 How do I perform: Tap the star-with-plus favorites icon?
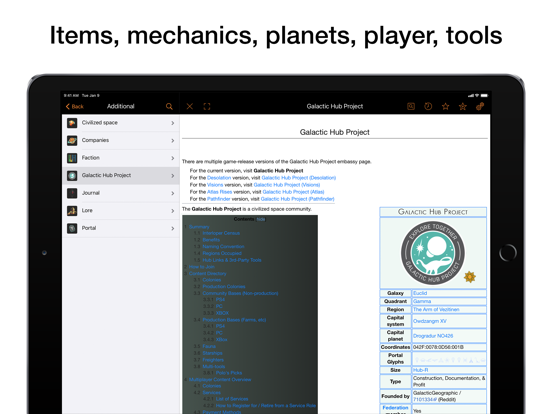coord(463,106)
